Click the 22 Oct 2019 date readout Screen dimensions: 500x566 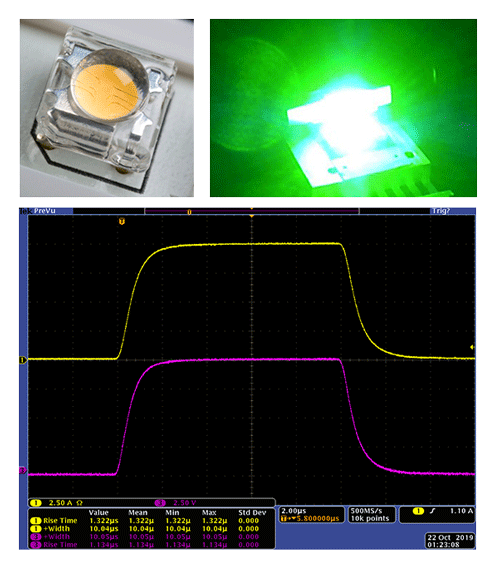(450, 537)
